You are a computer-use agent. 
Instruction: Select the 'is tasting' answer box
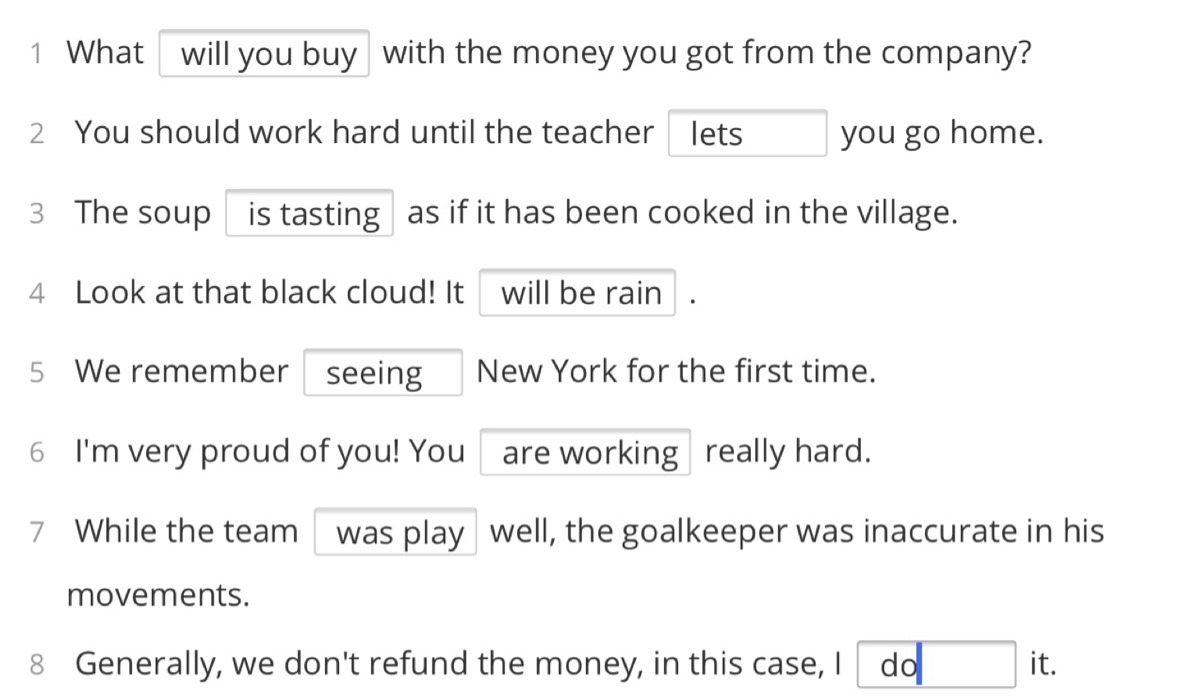pyautogui.click(x=309, y=213)
